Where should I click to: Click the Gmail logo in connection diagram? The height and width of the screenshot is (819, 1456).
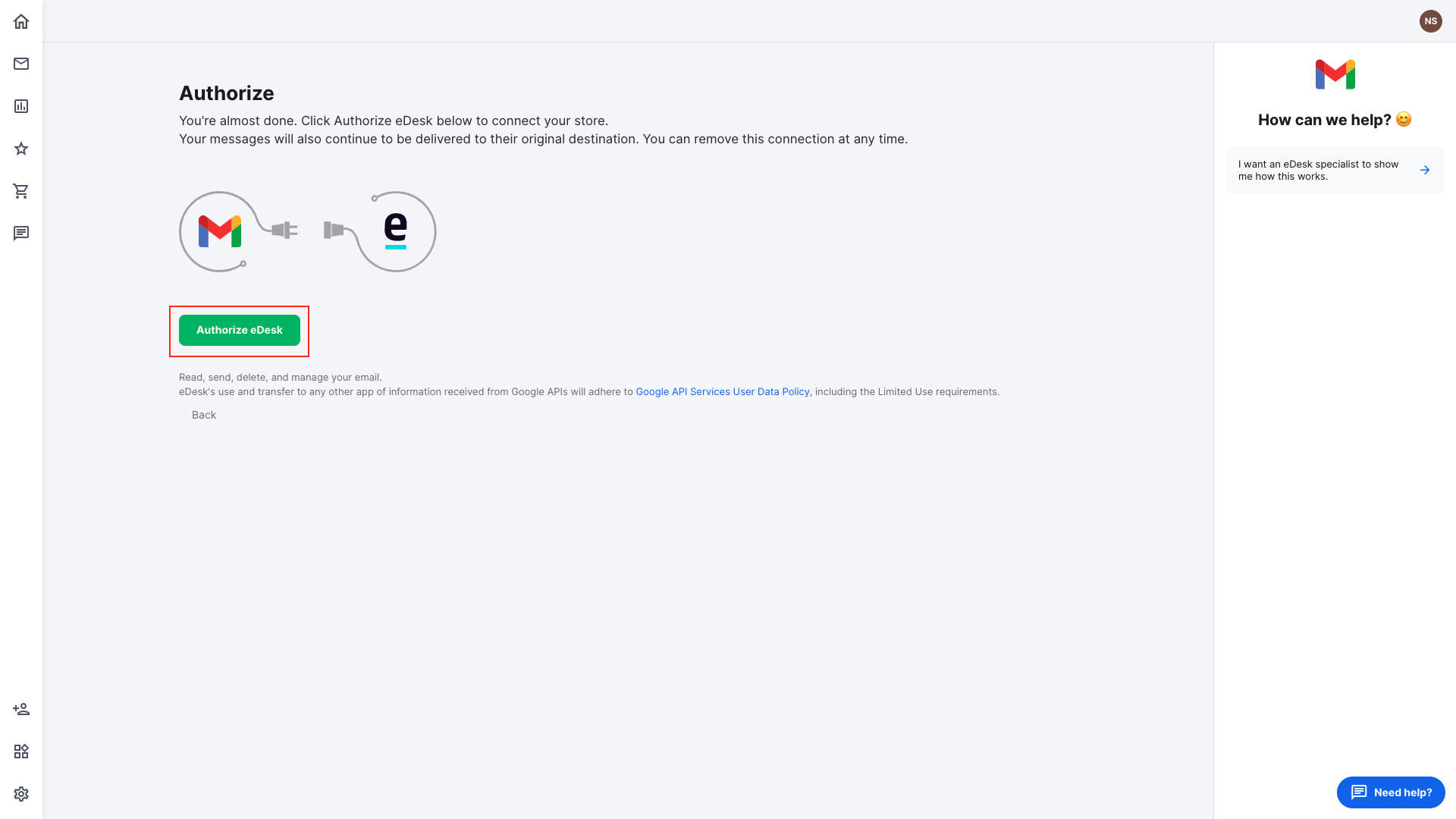coord(220,231)
